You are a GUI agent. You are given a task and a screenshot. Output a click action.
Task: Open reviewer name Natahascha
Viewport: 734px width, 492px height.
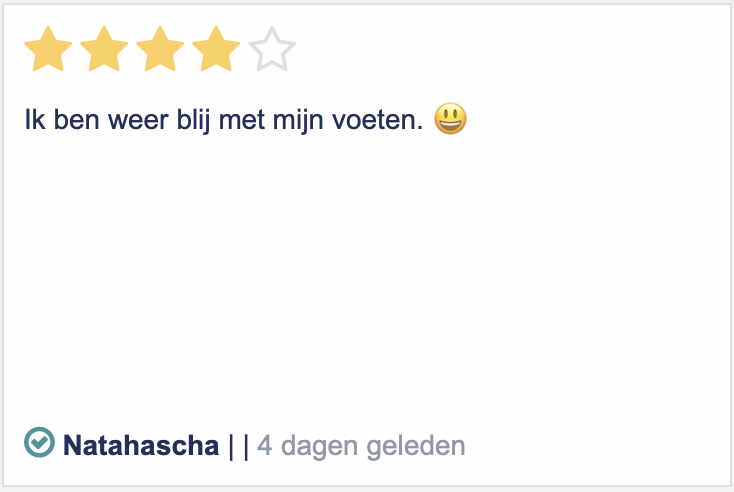(x=140, y=445)
